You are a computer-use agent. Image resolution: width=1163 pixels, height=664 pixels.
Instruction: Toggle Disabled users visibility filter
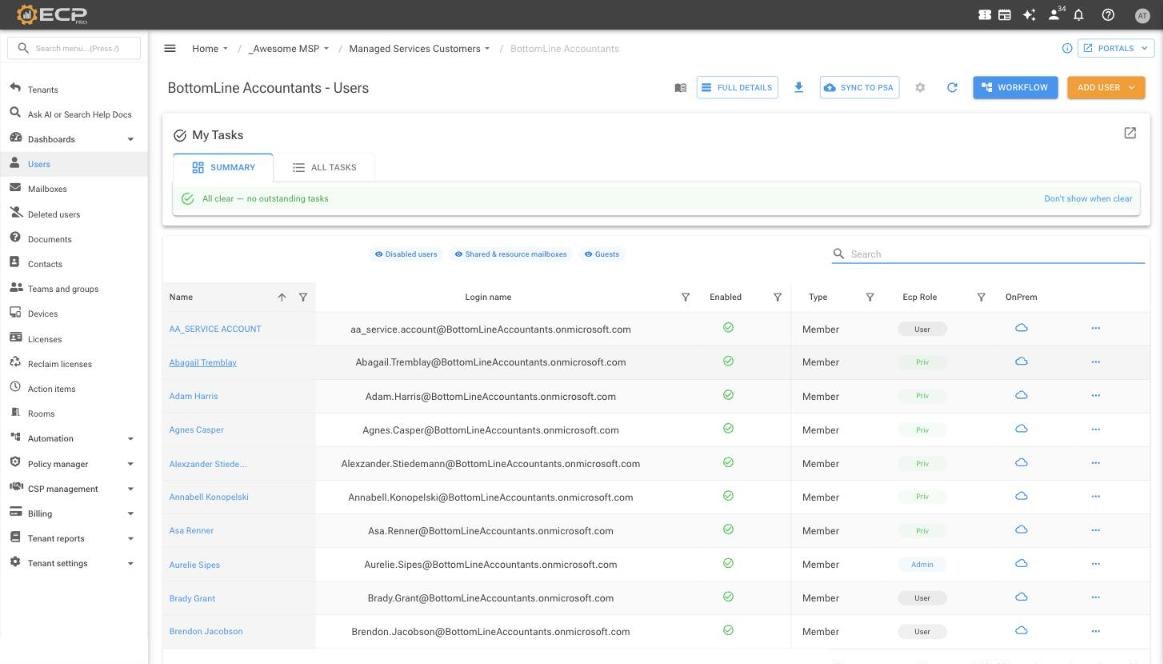point(406,254)
